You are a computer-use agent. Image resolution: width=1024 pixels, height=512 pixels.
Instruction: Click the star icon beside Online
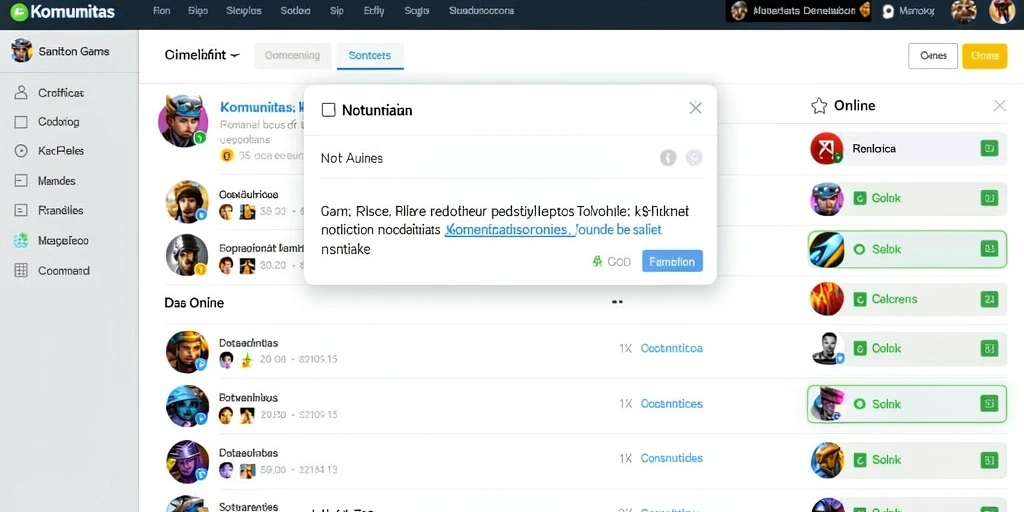(819, 106)
